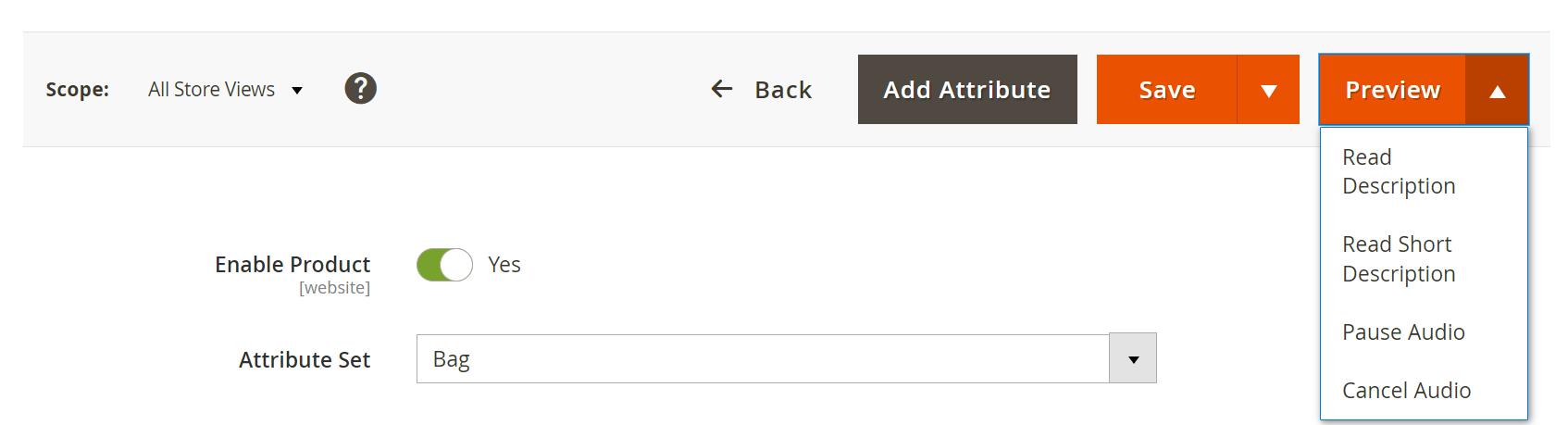
Task: Click the Enable Product field label
Action: click(x=292, y=265)
